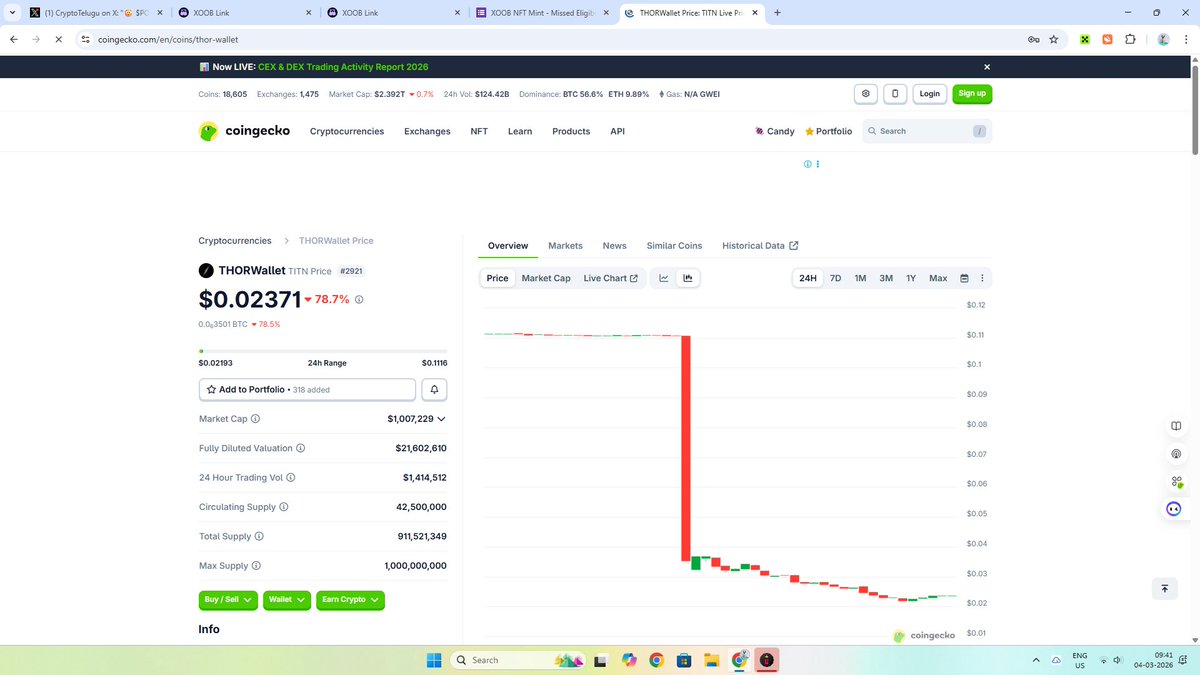Click Market Cap info icon
1200x675 pixels.
point(255,419)
